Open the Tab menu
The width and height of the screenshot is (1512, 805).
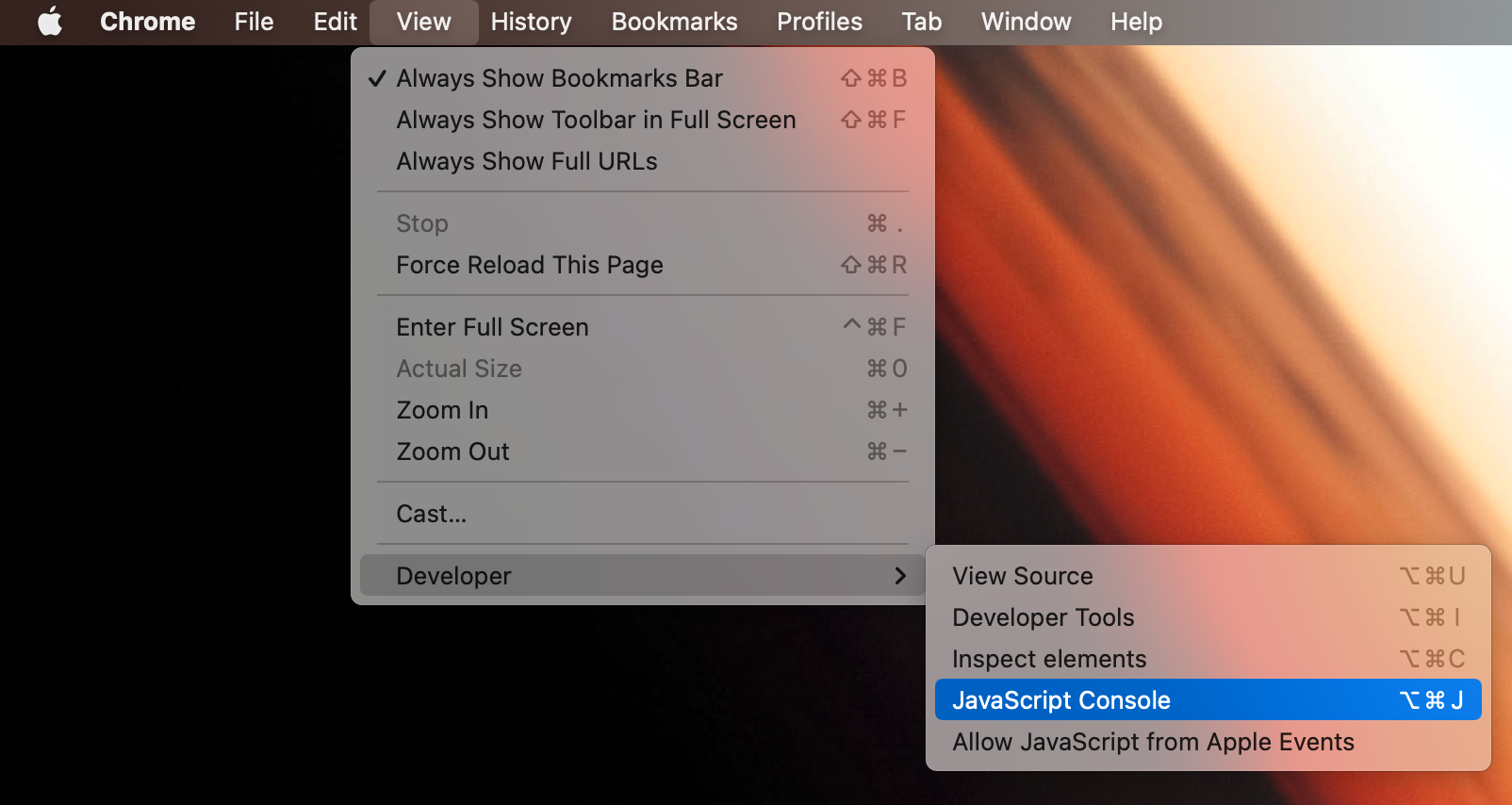922,22
